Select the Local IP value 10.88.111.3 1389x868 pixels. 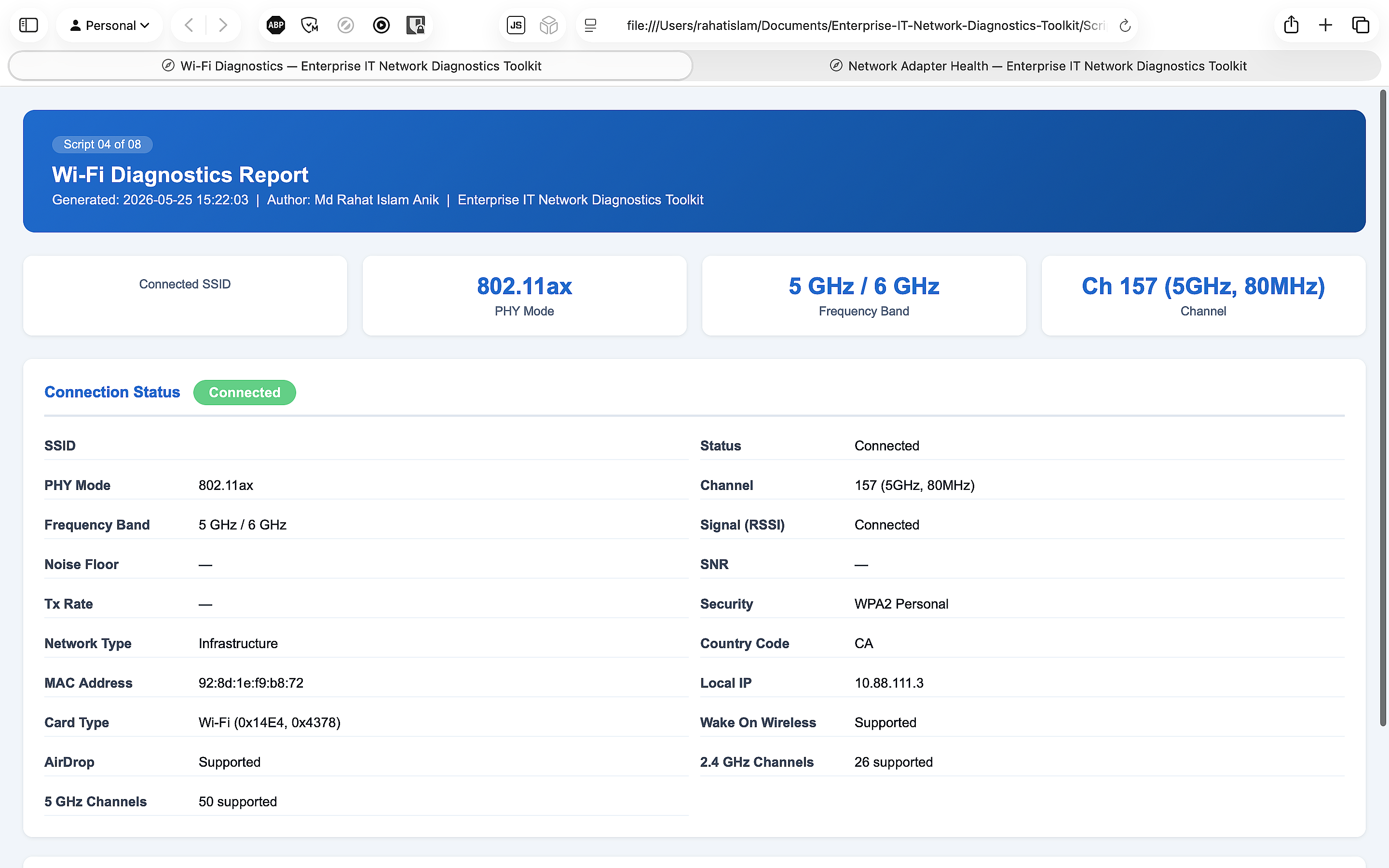point(888,682)
